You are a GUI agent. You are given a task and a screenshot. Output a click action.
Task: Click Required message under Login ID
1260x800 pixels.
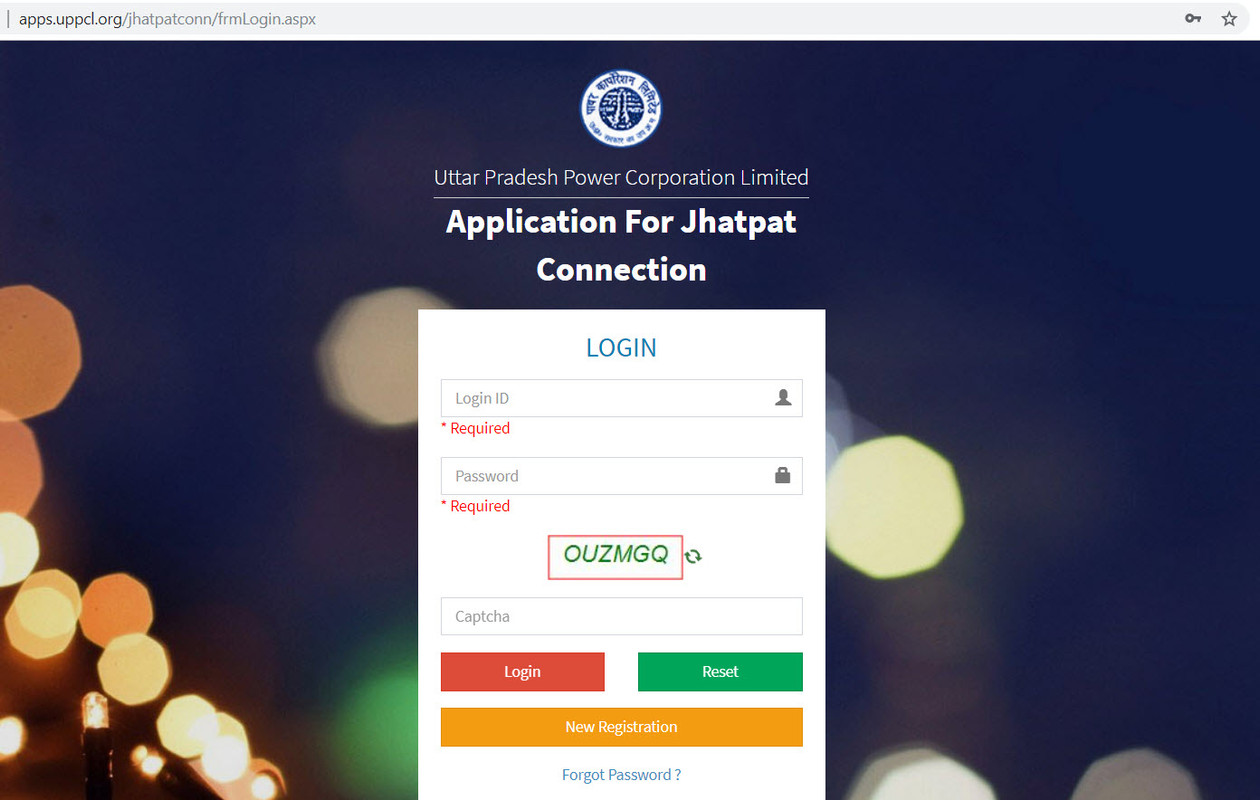[x=476, y=428]
